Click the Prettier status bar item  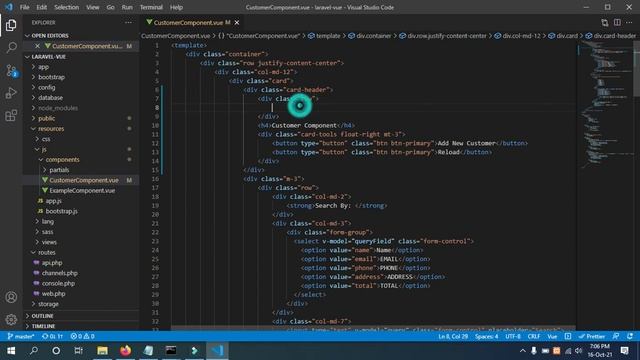592,336
